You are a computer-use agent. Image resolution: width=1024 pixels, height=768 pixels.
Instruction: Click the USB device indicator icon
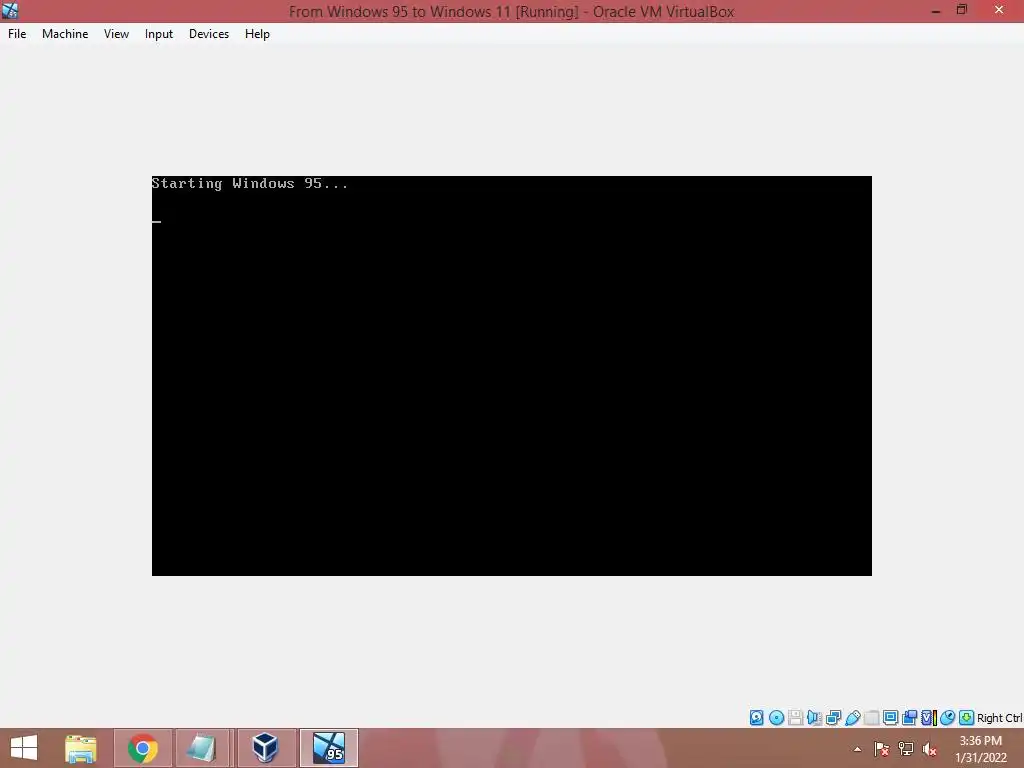[x=852, y=718]
